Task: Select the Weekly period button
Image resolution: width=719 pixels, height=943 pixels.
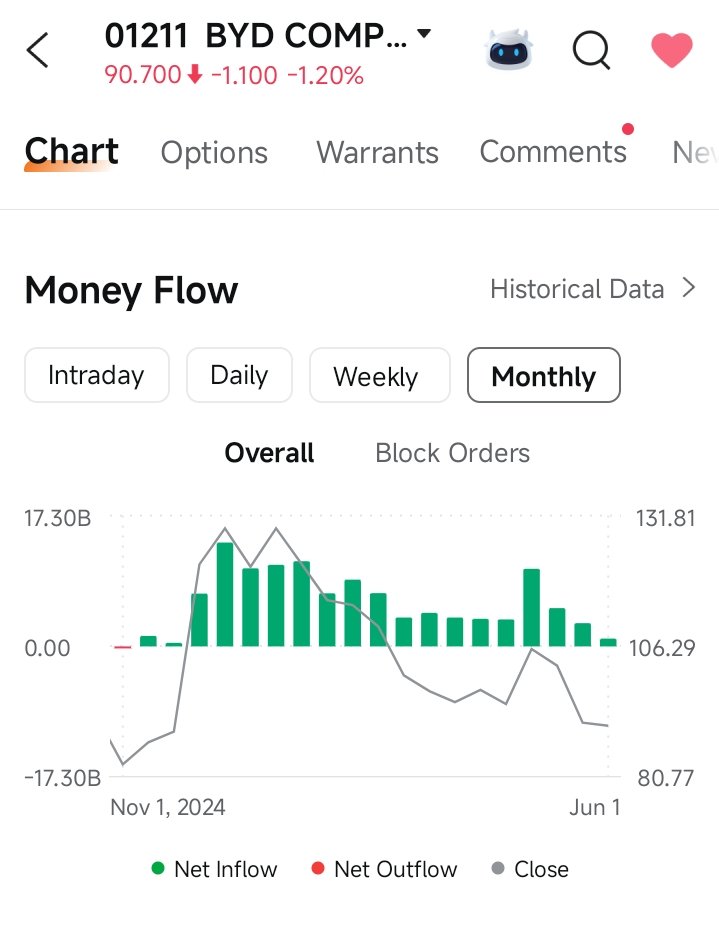Action: coord(379,375)
